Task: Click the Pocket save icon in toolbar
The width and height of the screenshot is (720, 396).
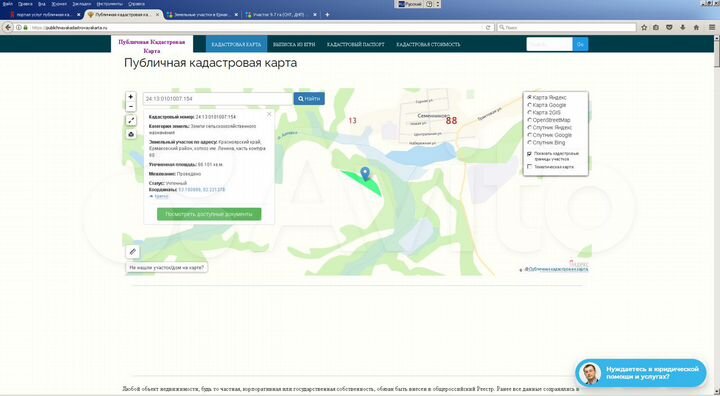Action: click(669, 28)
